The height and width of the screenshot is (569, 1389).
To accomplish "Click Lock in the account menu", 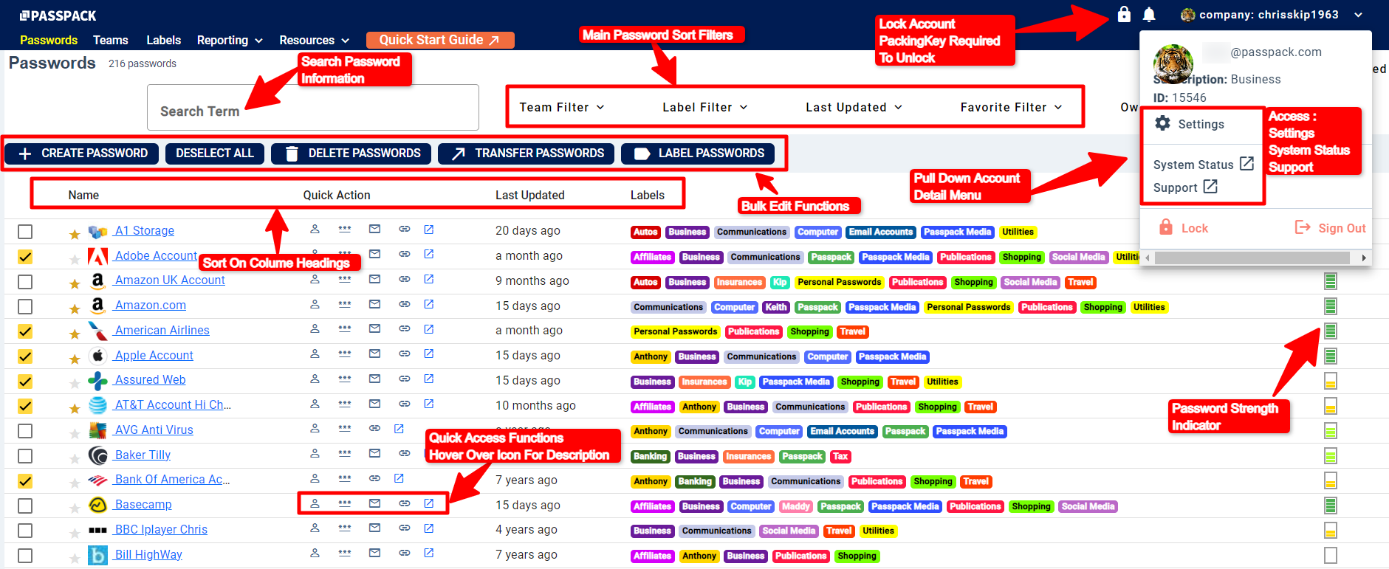I will pyautogui.click(x=1183, y=228).
